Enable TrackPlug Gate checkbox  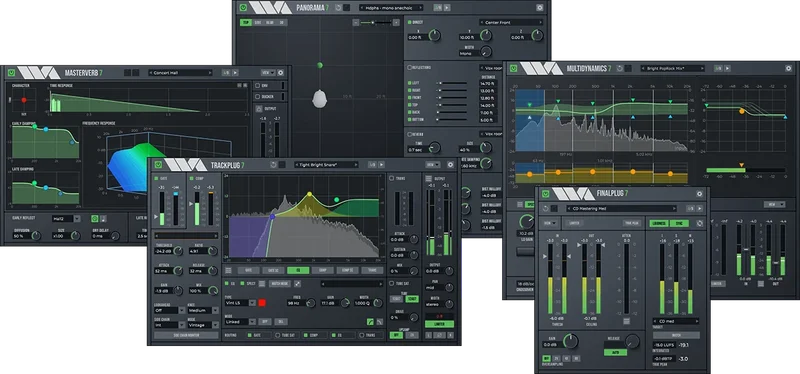[x=157, y=179]
